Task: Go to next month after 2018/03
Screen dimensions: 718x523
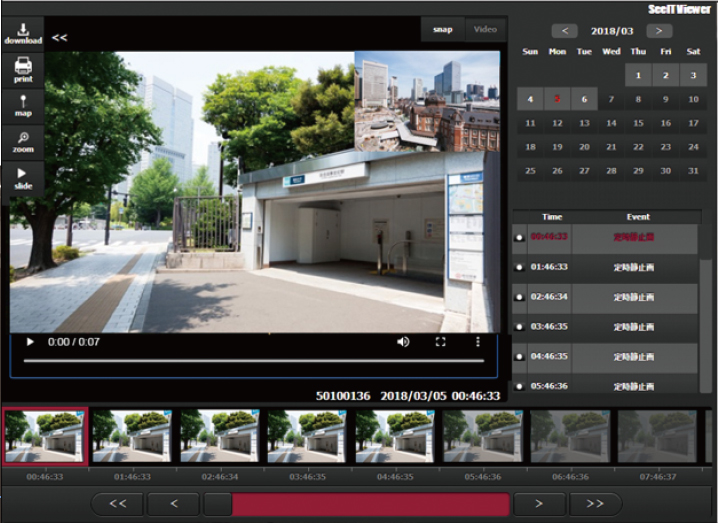Action: [658, 31]
